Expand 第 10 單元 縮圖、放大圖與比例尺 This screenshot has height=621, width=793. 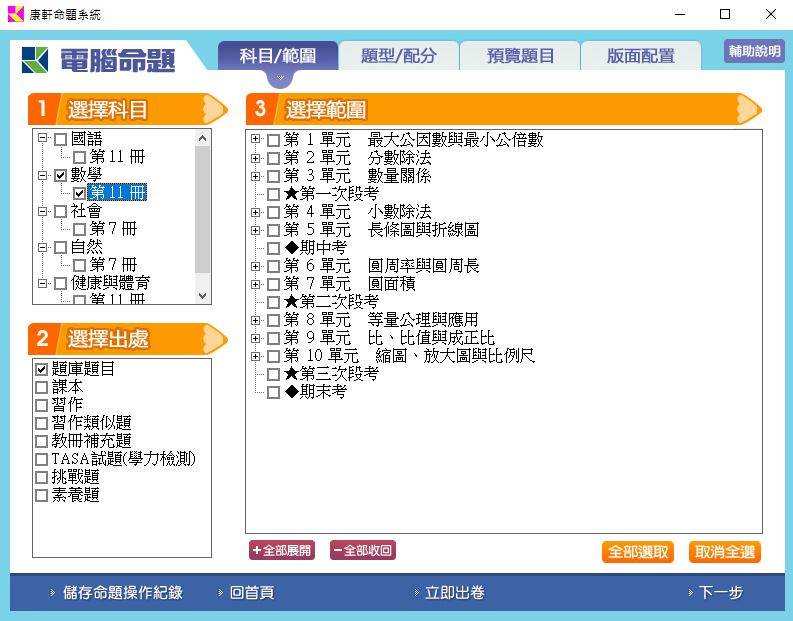[x=255, y=356]
